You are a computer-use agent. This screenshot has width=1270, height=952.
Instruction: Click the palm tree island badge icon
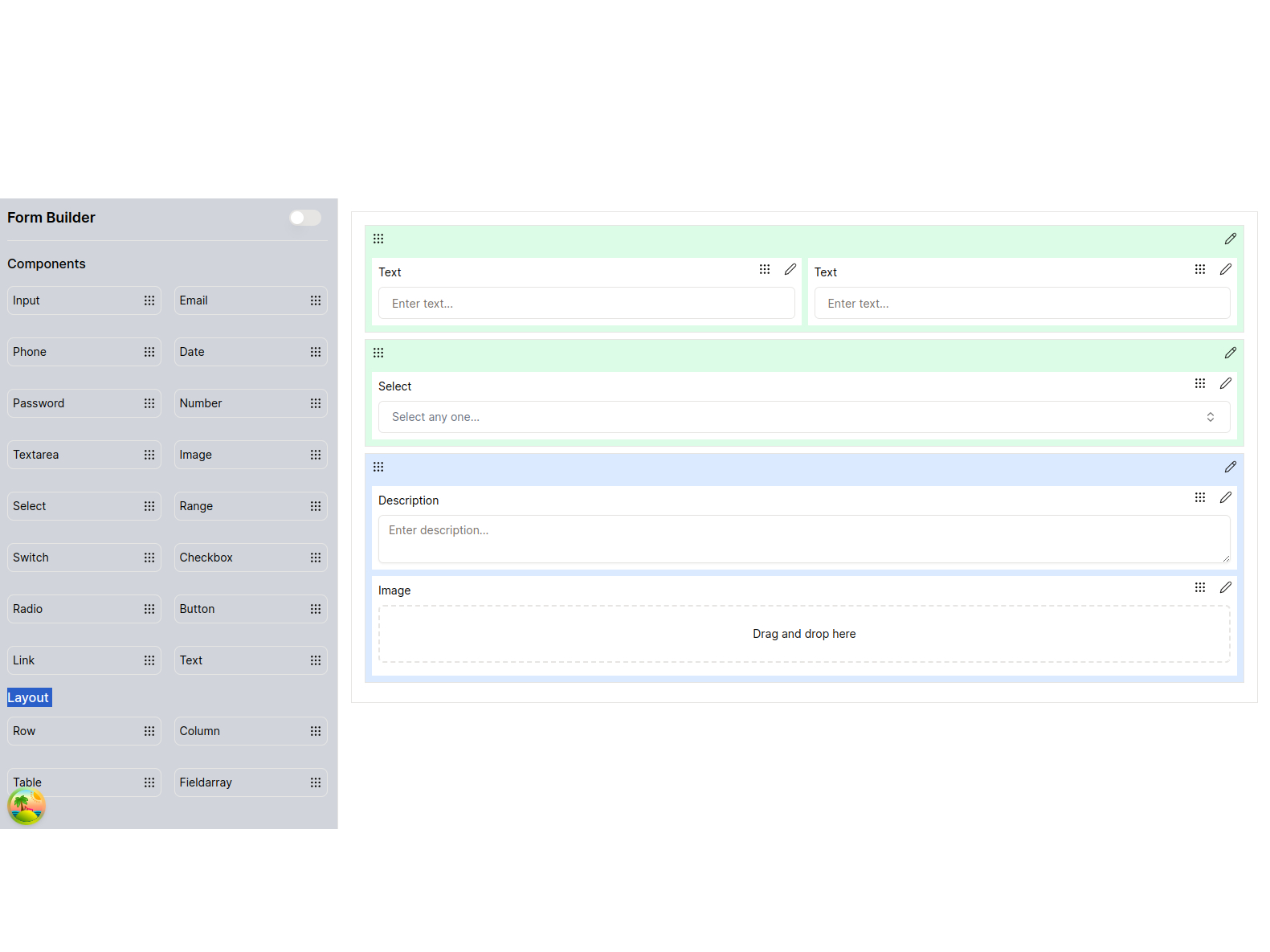pos(27,807)
